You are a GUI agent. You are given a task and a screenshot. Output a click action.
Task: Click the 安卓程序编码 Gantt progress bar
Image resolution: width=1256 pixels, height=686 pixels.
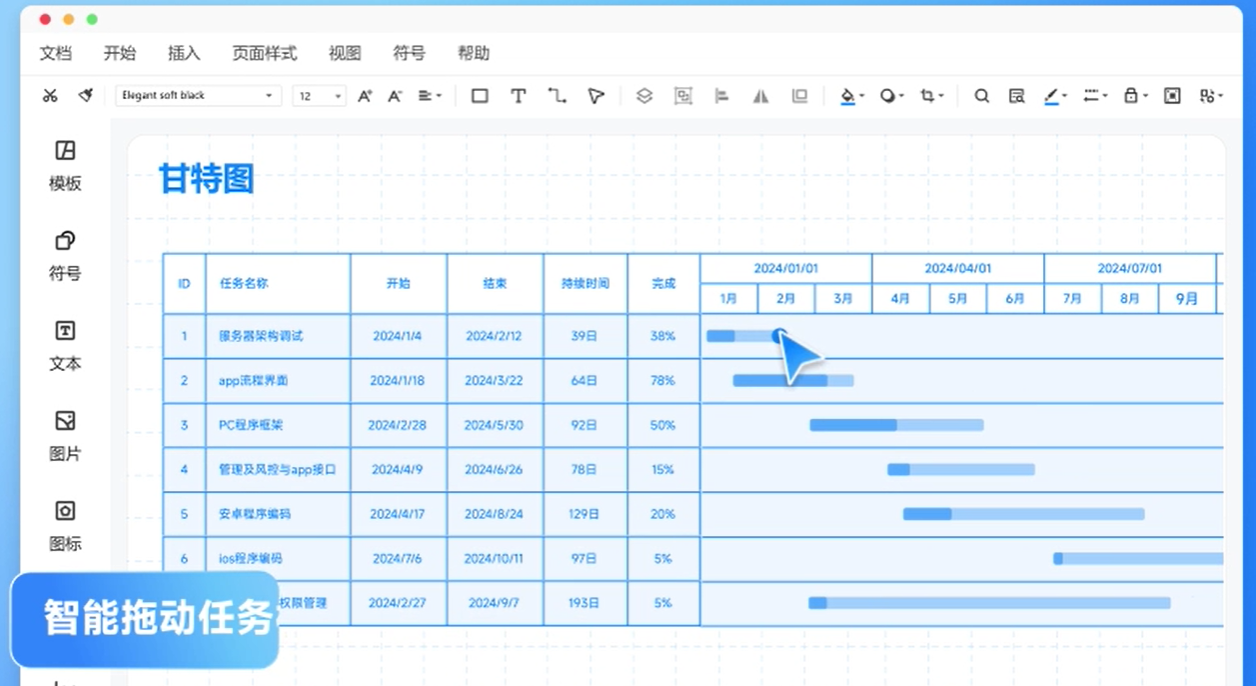coord(1023,514)
